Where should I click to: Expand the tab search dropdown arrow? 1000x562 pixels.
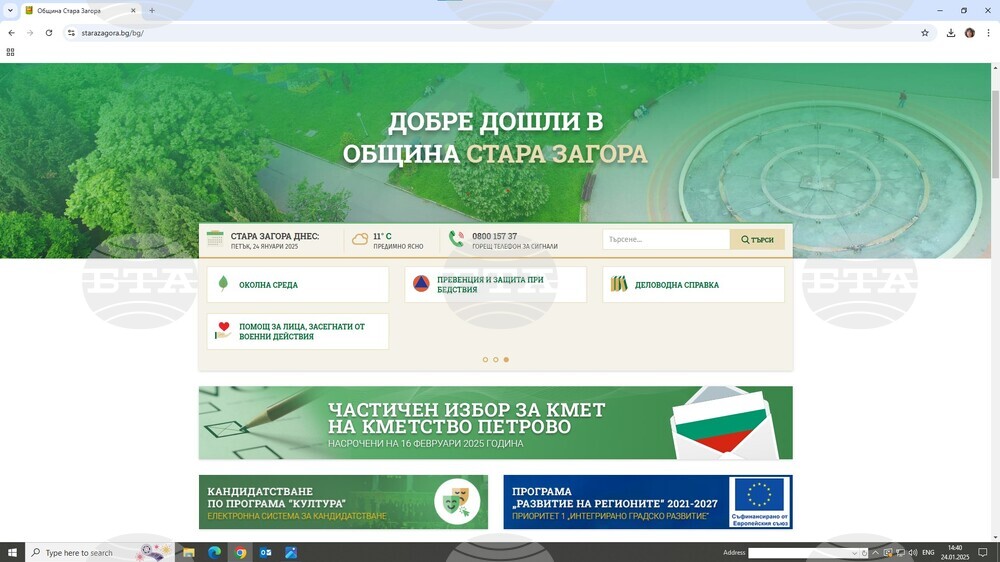coord(10,10)
